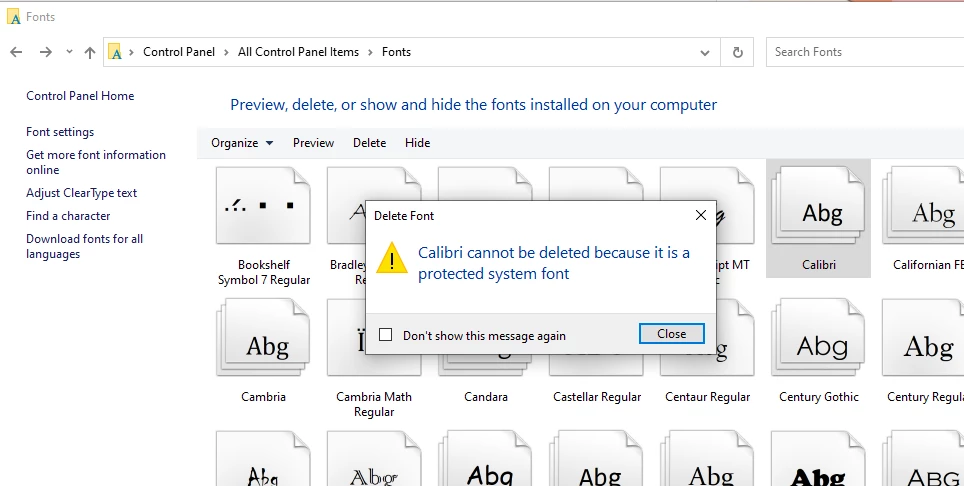This screenshot has height=486, width=964.
Task: Refresh the Fonts view
Action: tap(738, 52)
